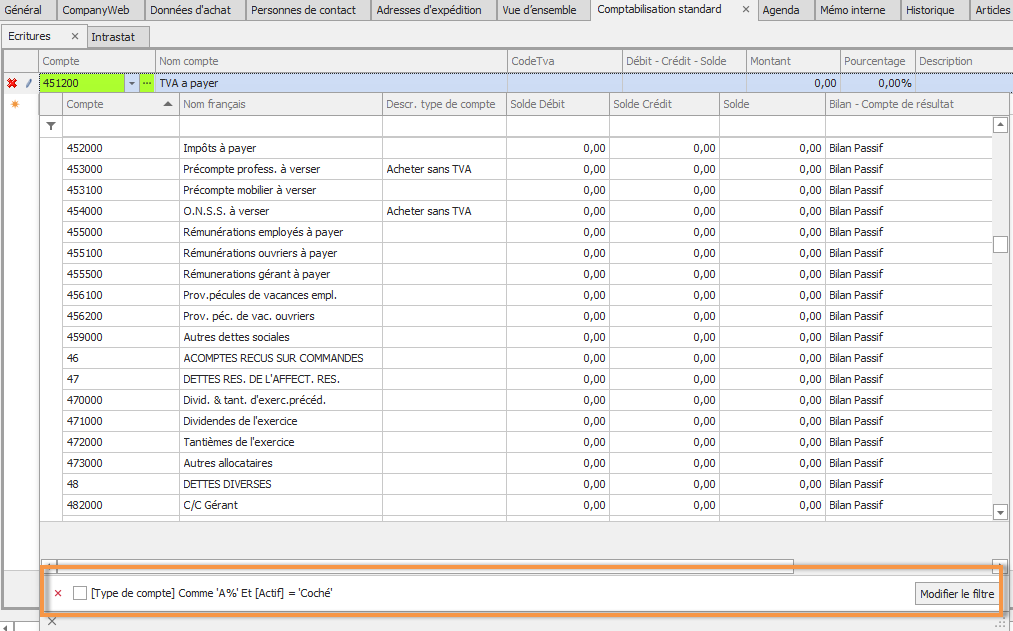
Task: Select Tantièmes de l'exercice row
Action: (527, 442)
